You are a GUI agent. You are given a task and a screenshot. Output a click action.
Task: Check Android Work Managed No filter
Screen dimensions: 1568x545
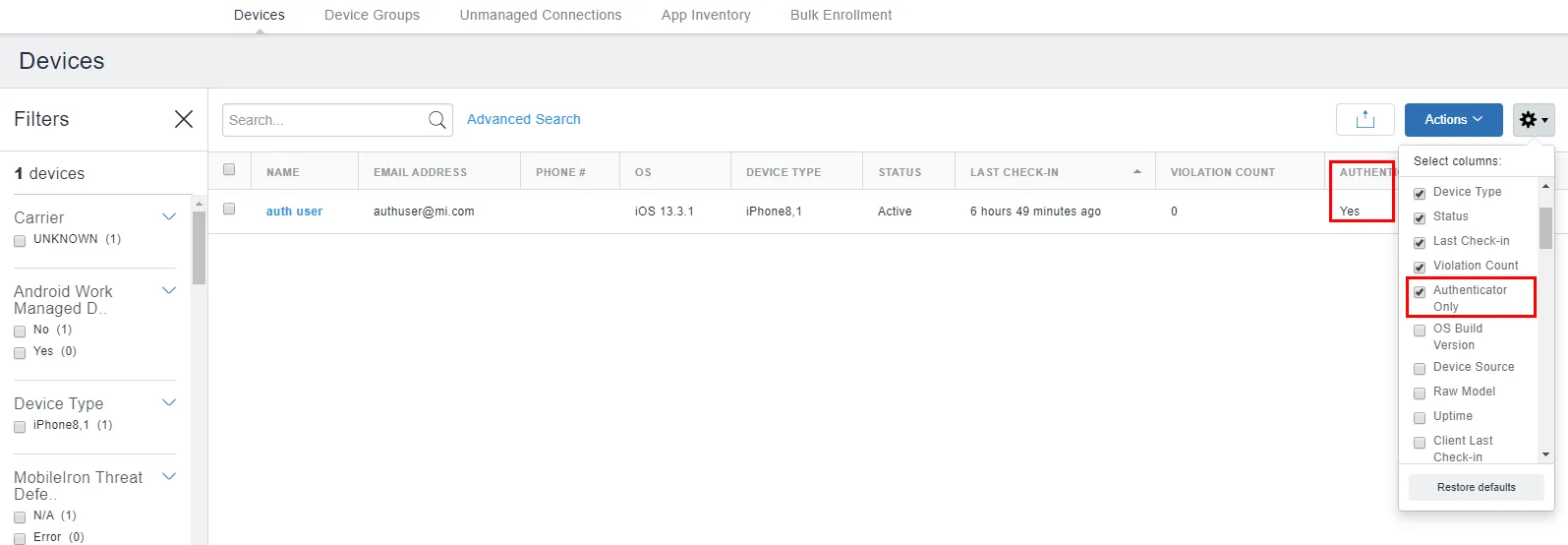pos(20,331)
